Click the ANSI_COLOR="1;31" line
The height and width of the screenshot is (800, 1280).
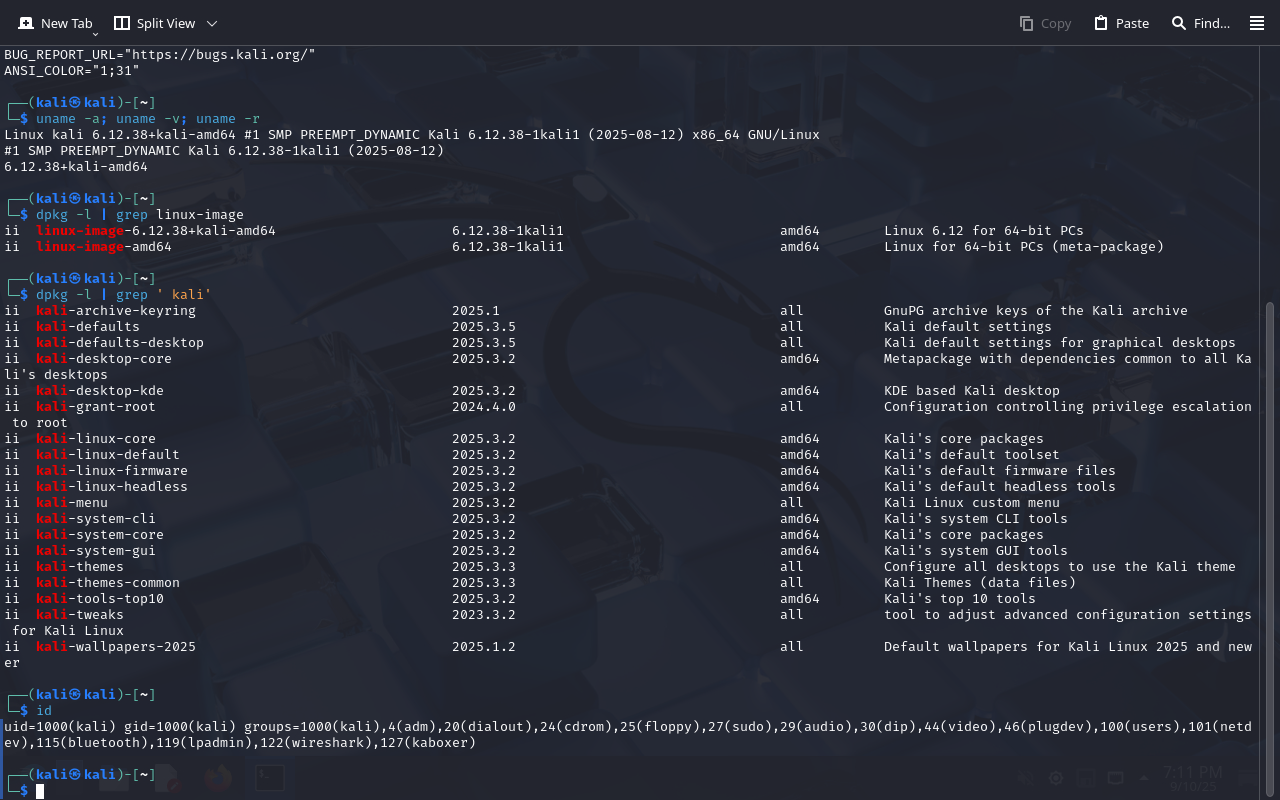[72, 71]
